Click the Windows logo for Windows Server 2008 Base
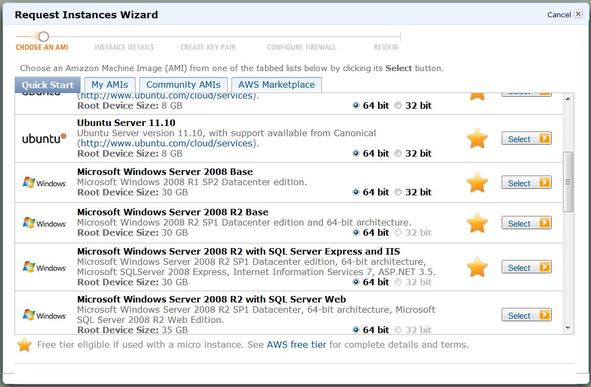Image resolution: width=591 pixels, height=387 pixels. point(44,183)
